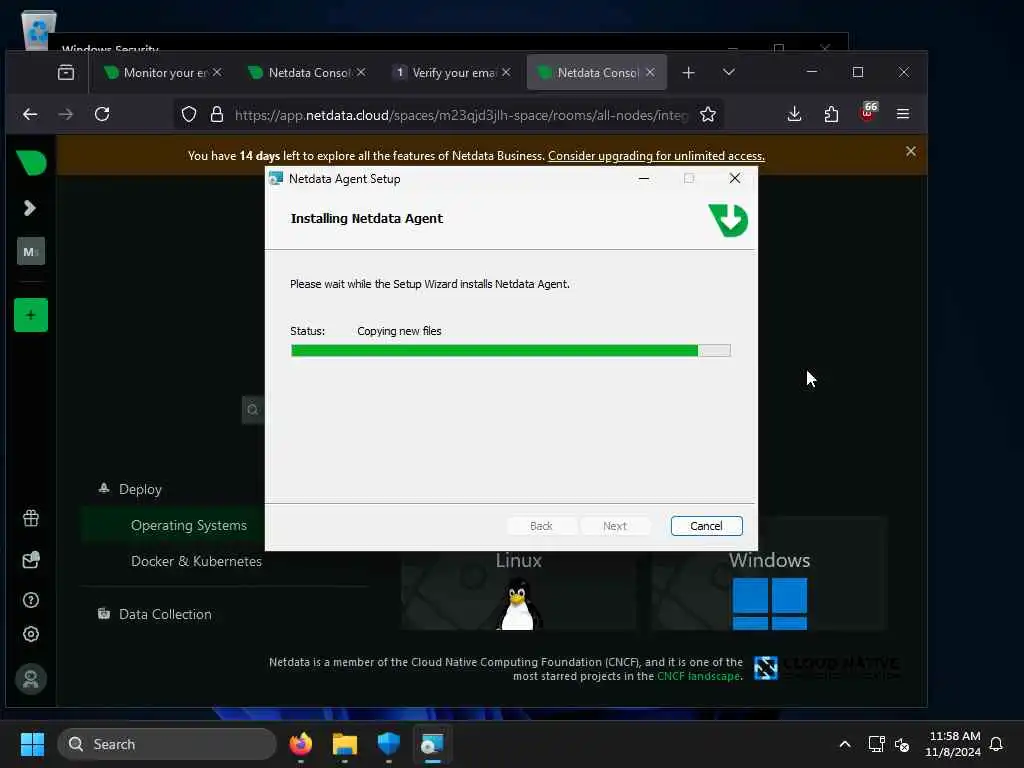Click the green plus add-space button

click(x=31, y=315)
